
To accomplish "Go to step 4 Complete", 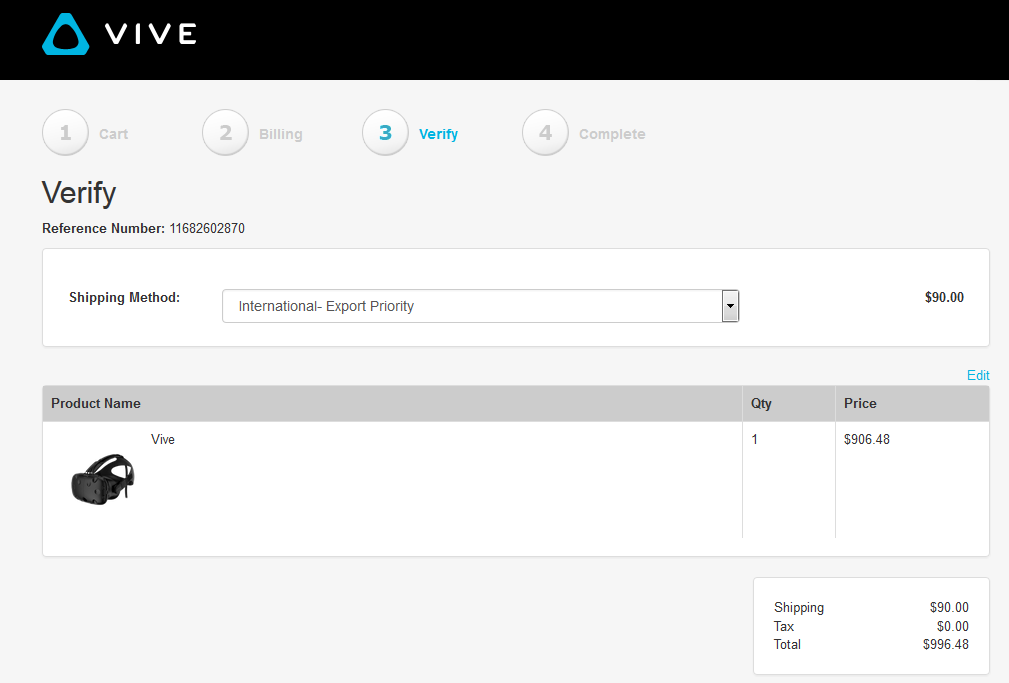I will 584,133.
